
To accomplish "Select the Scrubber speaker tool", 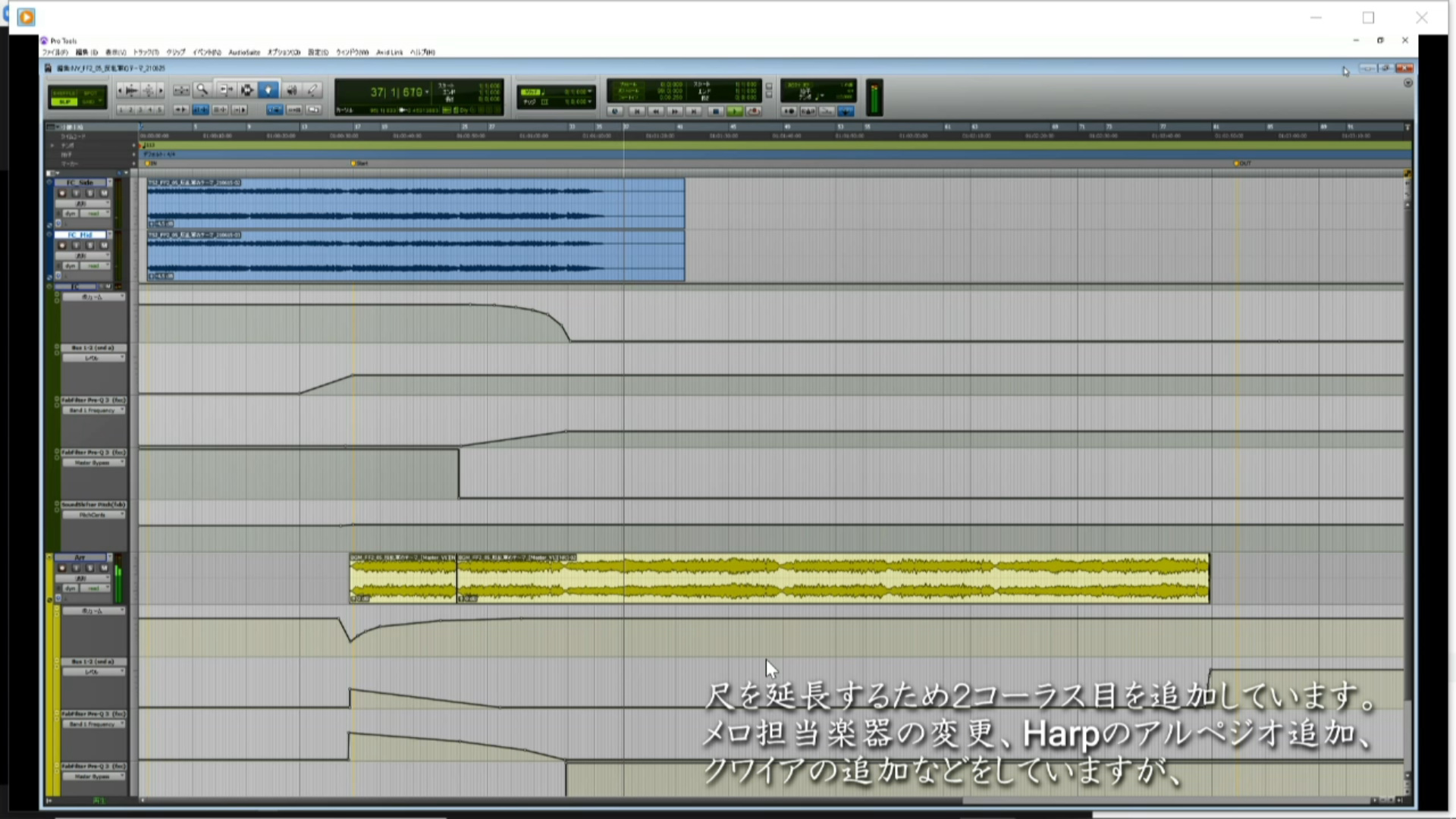I will tap(292, 89).
